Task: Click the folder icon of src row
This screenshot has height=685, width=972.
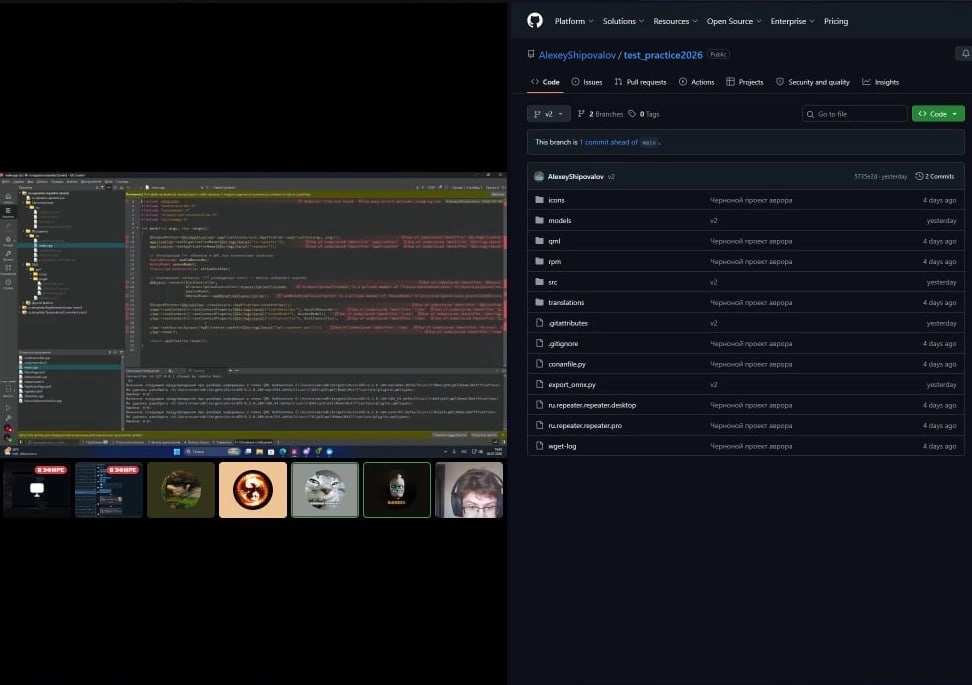Action: point(539,281)
